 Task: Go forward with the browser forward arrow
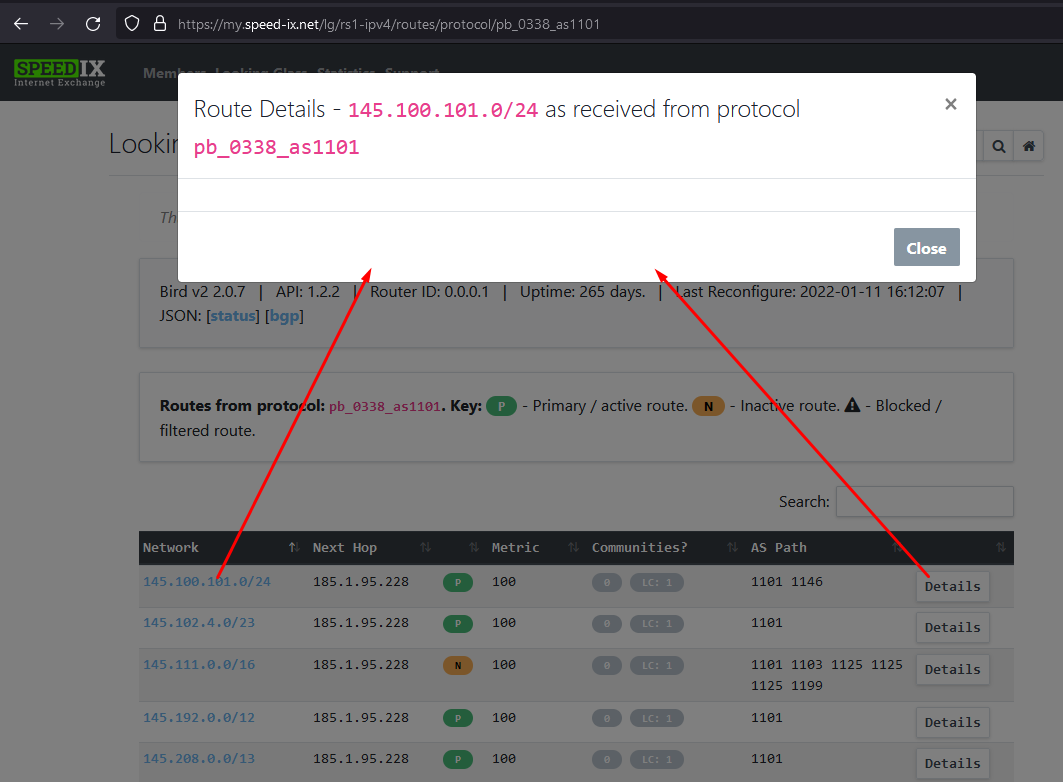[x=57, y=24]
